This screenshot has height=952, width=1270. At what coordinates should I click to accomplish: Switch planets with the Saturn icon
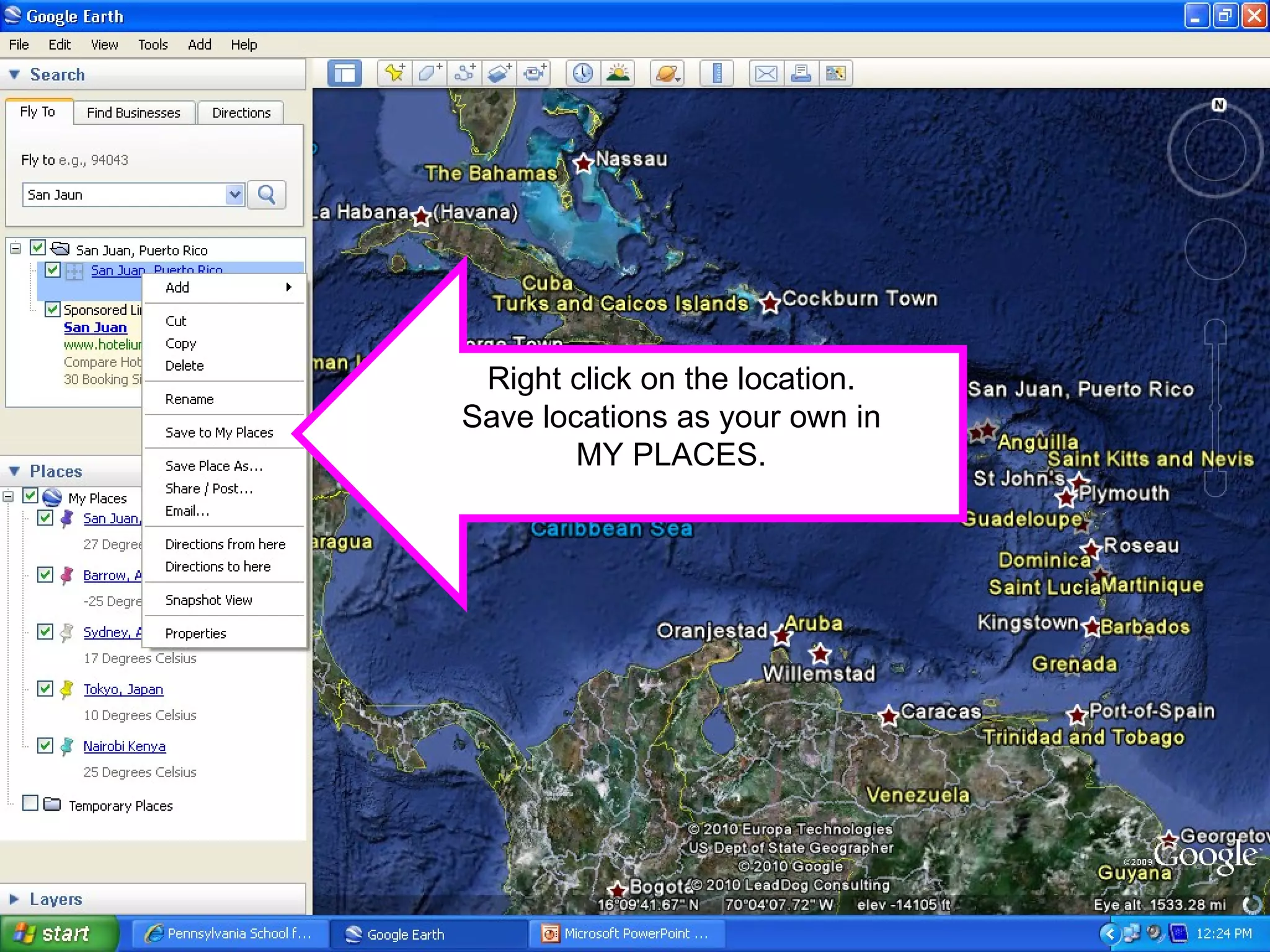pos(667,73)
